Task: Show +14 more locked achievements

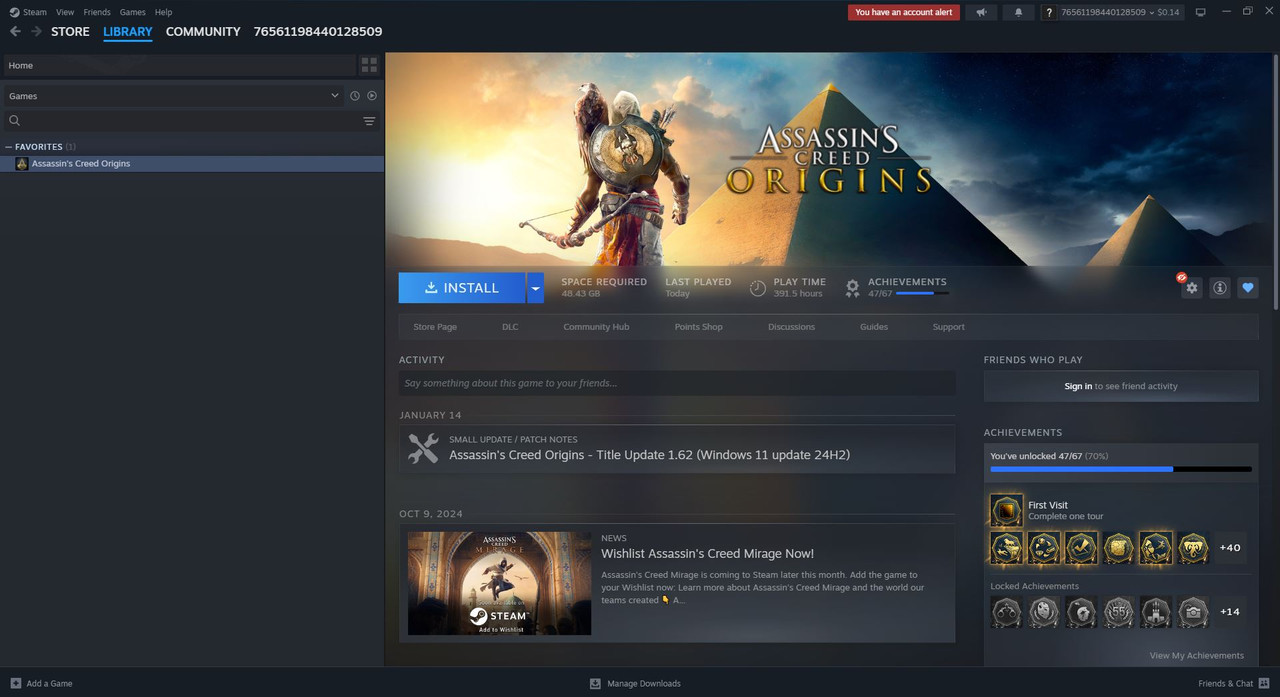Action: tap(1230, 612)
